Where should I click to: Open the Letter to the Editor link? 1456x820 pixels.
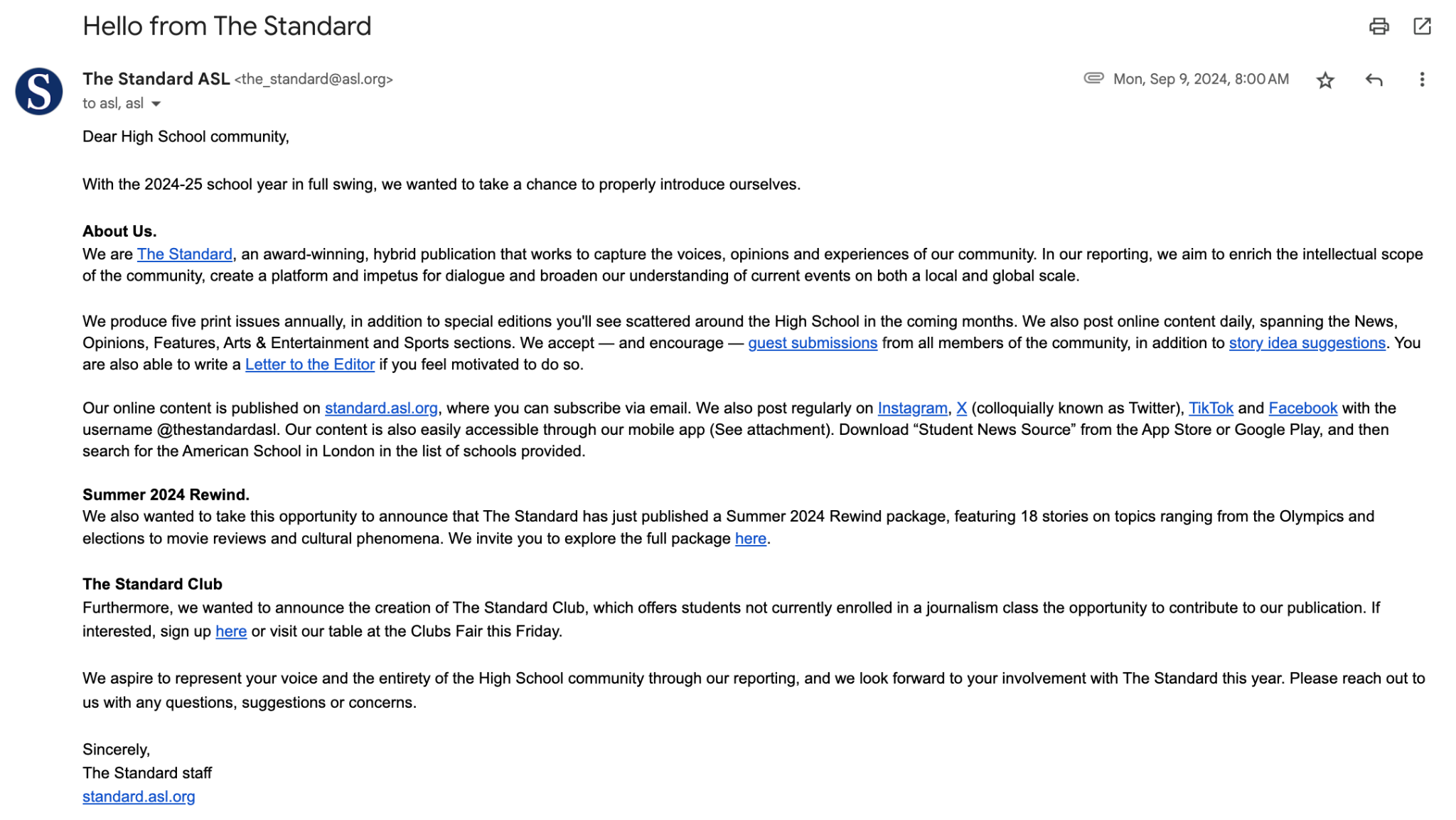(x=310, y=365)
